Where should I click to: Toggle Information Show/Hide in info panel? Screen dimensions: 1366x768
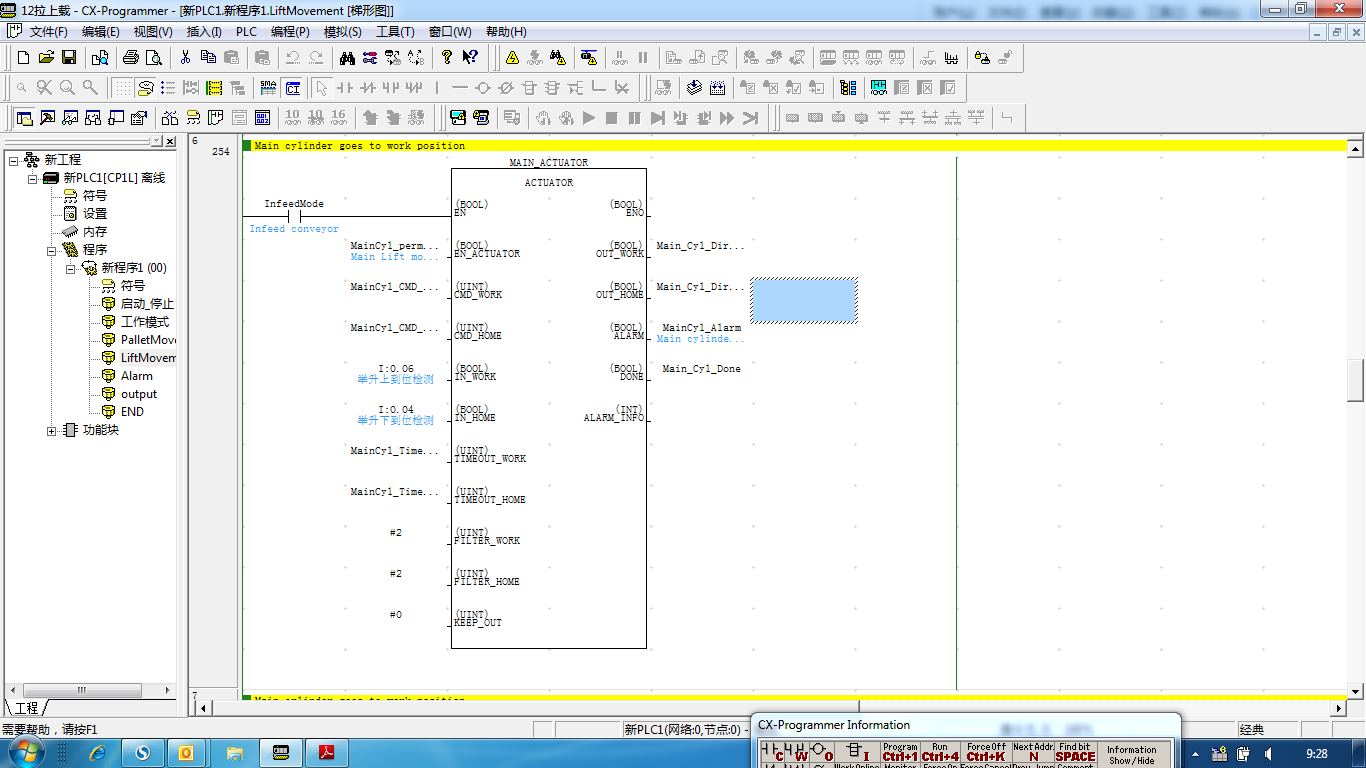pyautogui.click(x=1131, y=754)
